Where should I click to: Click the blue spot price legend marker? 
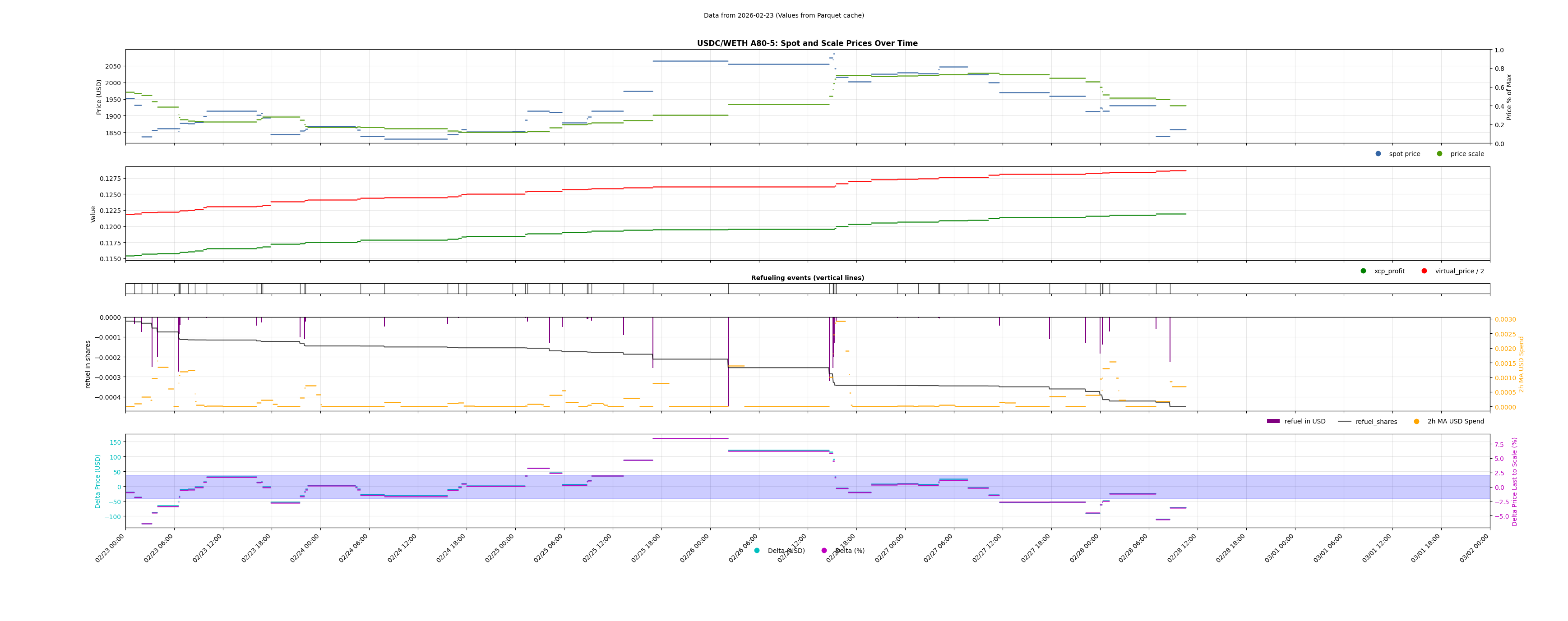1378,154
